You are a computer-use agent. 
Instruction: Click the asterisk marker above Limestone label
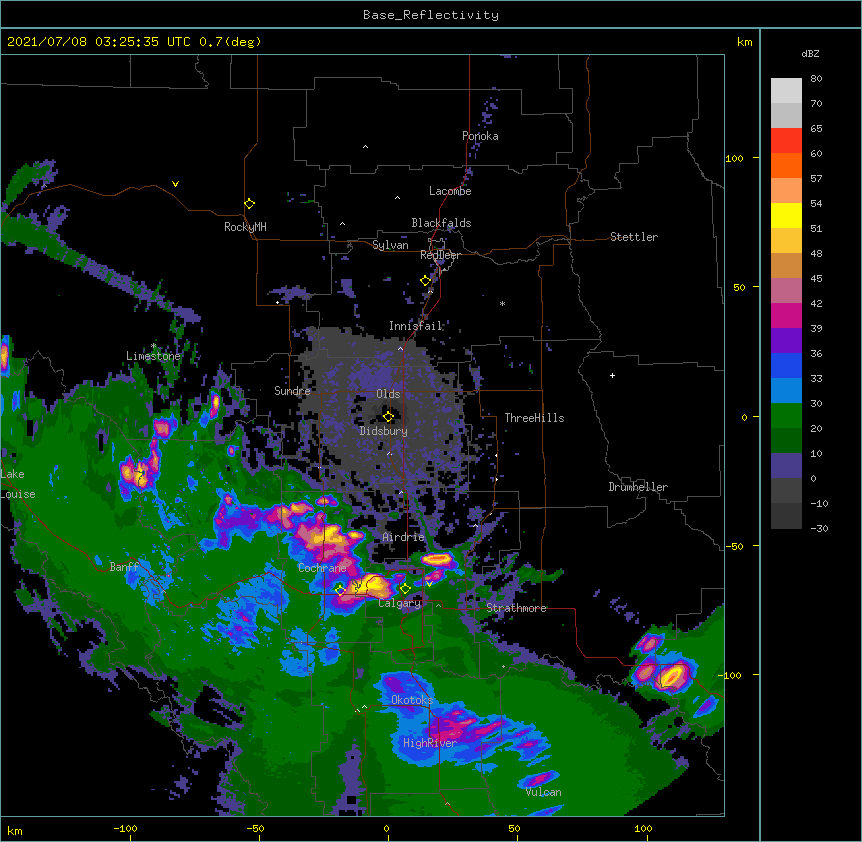click(153, 346)
